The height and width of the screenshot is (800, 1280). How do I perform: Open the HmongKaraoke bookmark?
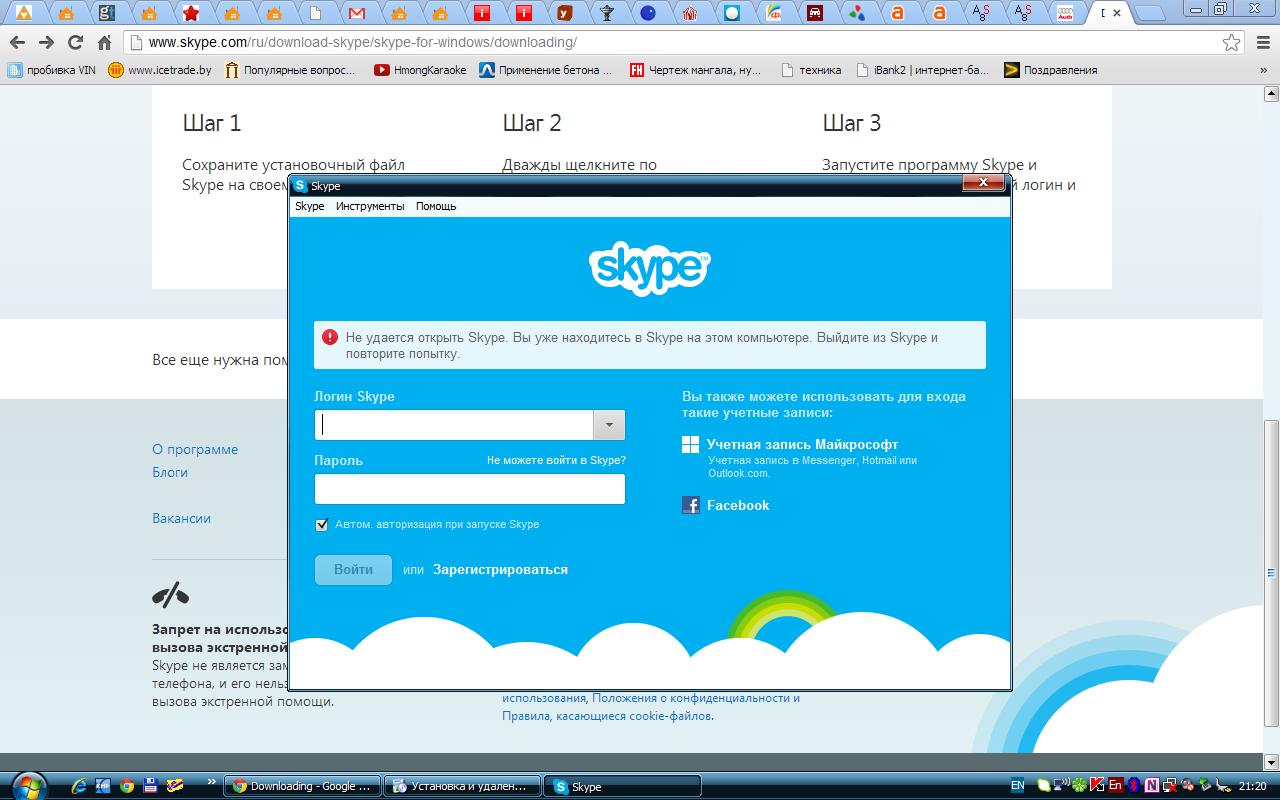(420, 70)
